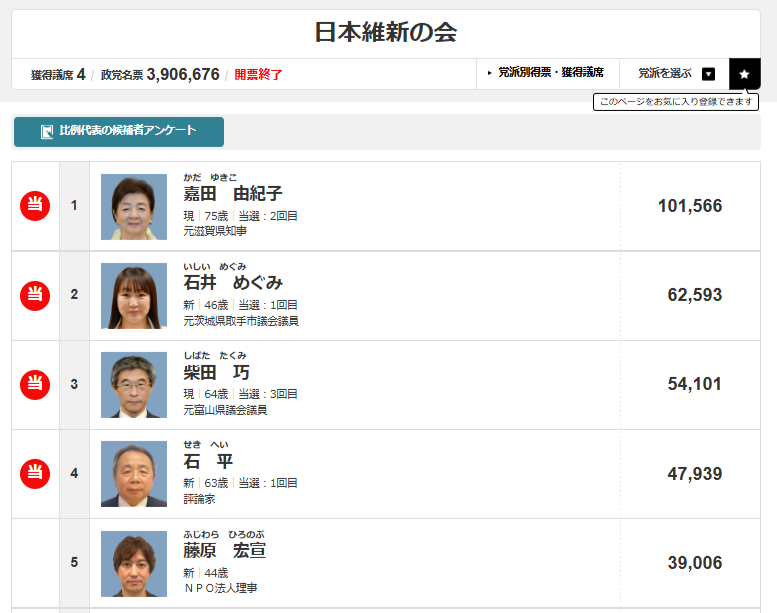This screenshot has width=777, height=613.
Task: Click the 元富山県議会議員 description
Action: coord(225,410)
